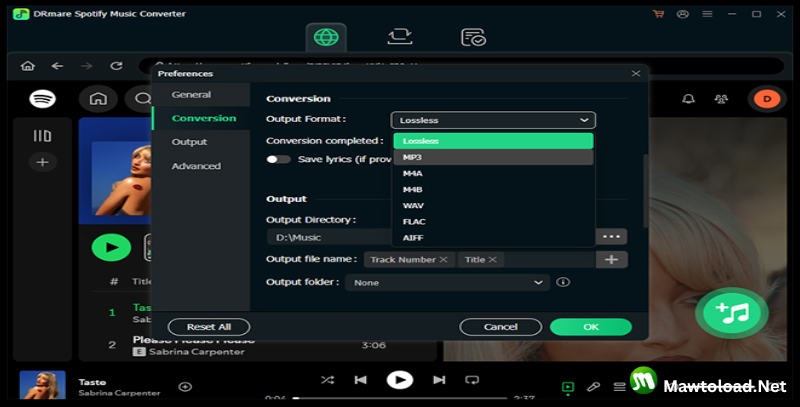Open the built-in web browser tab

326,37
